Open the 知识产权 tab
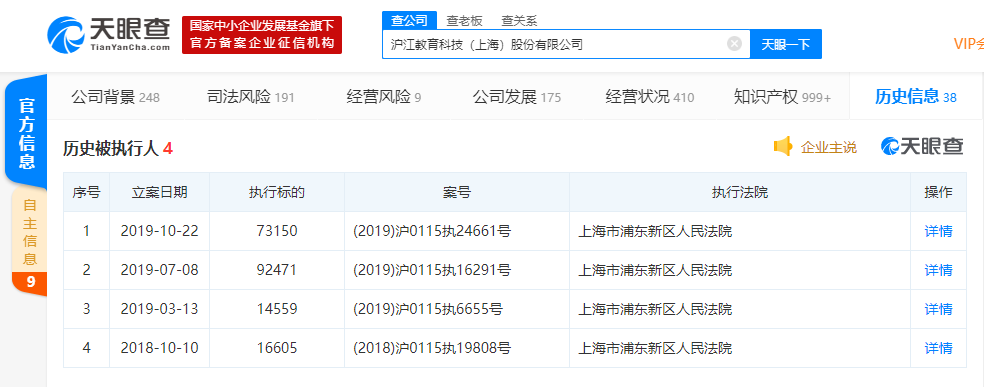Screen dimensions: 984x387 coord(782,97)
